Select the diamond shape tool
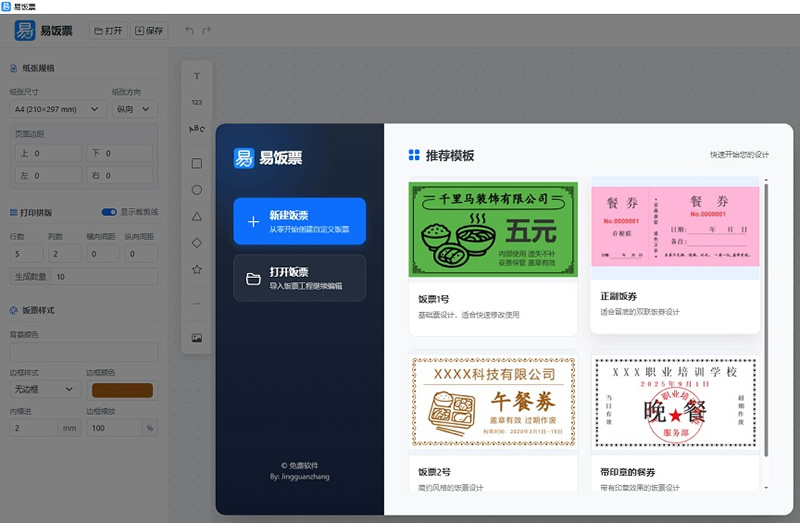 coord(197,243)
